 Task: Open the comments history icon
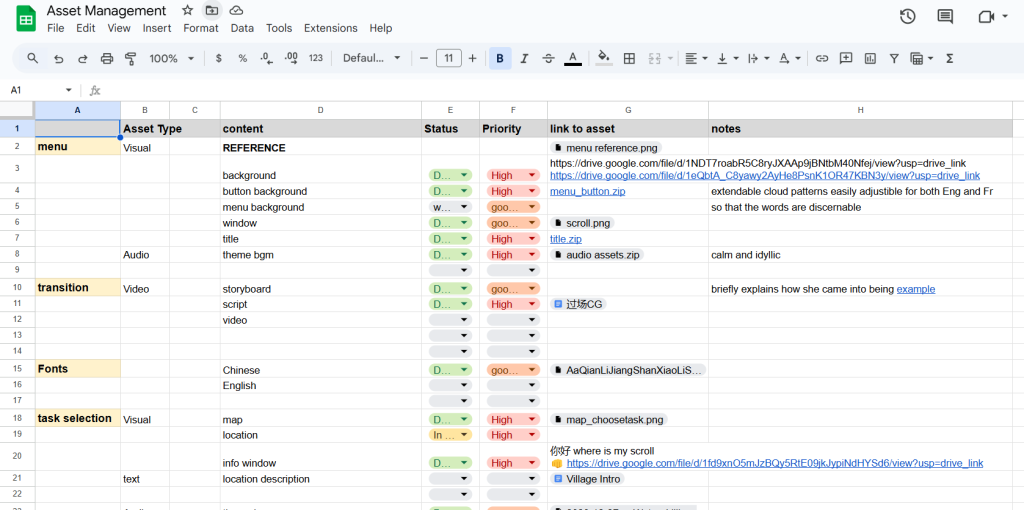click(945, 17)
